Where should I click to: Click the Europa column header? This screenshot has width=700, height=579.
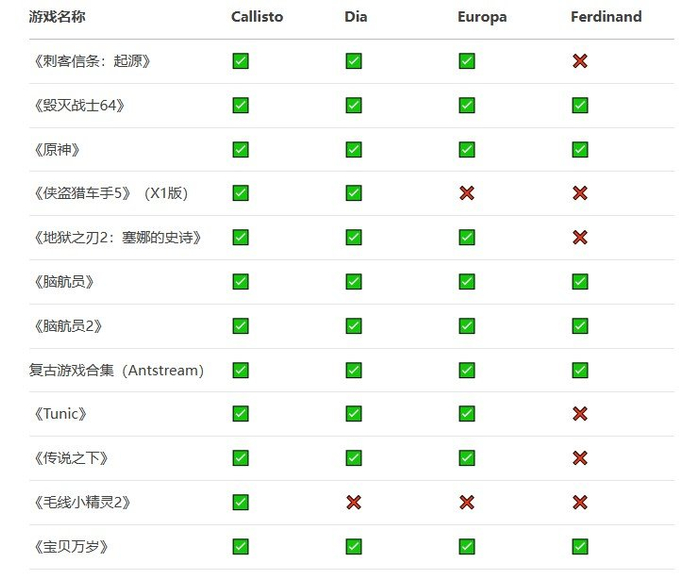tap(482, 17)
